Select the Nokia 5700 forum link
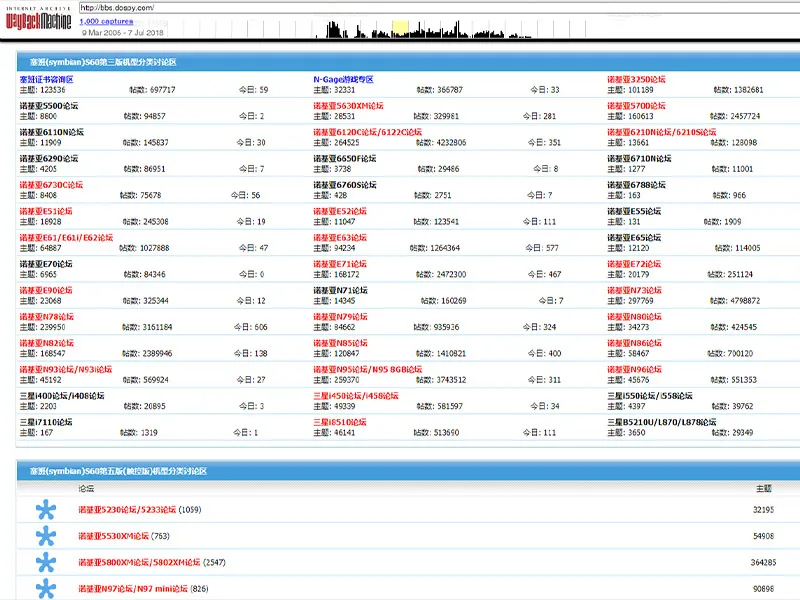 pyautogui.click(x=636, y=106)
